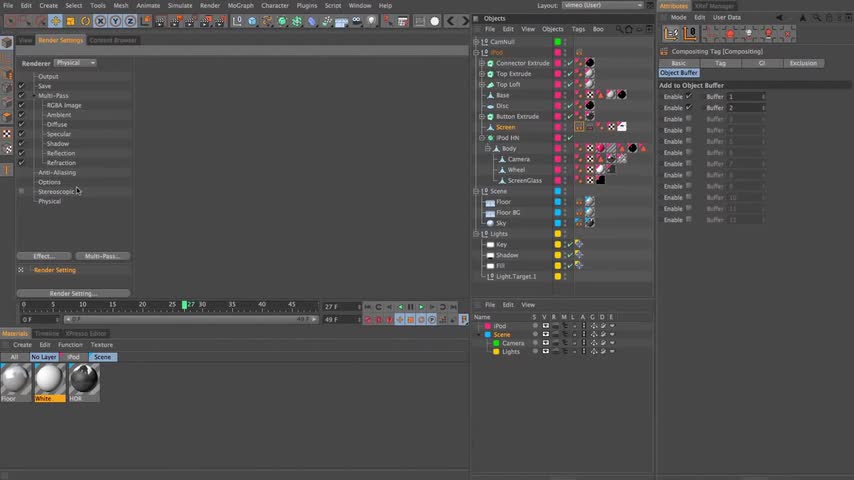Collapse the Scene null group
Viewport: 854px width, 480px height.
477,191
